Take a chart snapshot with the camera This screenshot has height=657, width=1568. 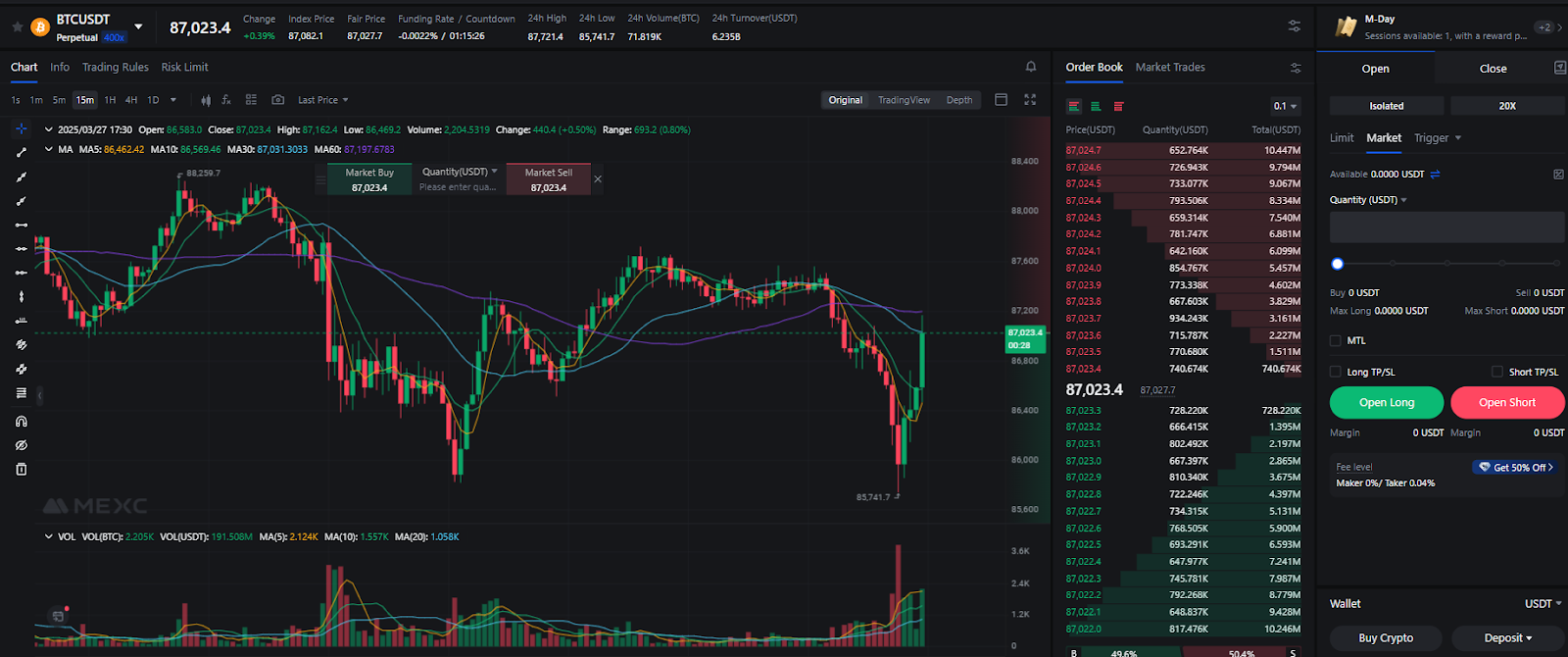click(x=278, y=100)
